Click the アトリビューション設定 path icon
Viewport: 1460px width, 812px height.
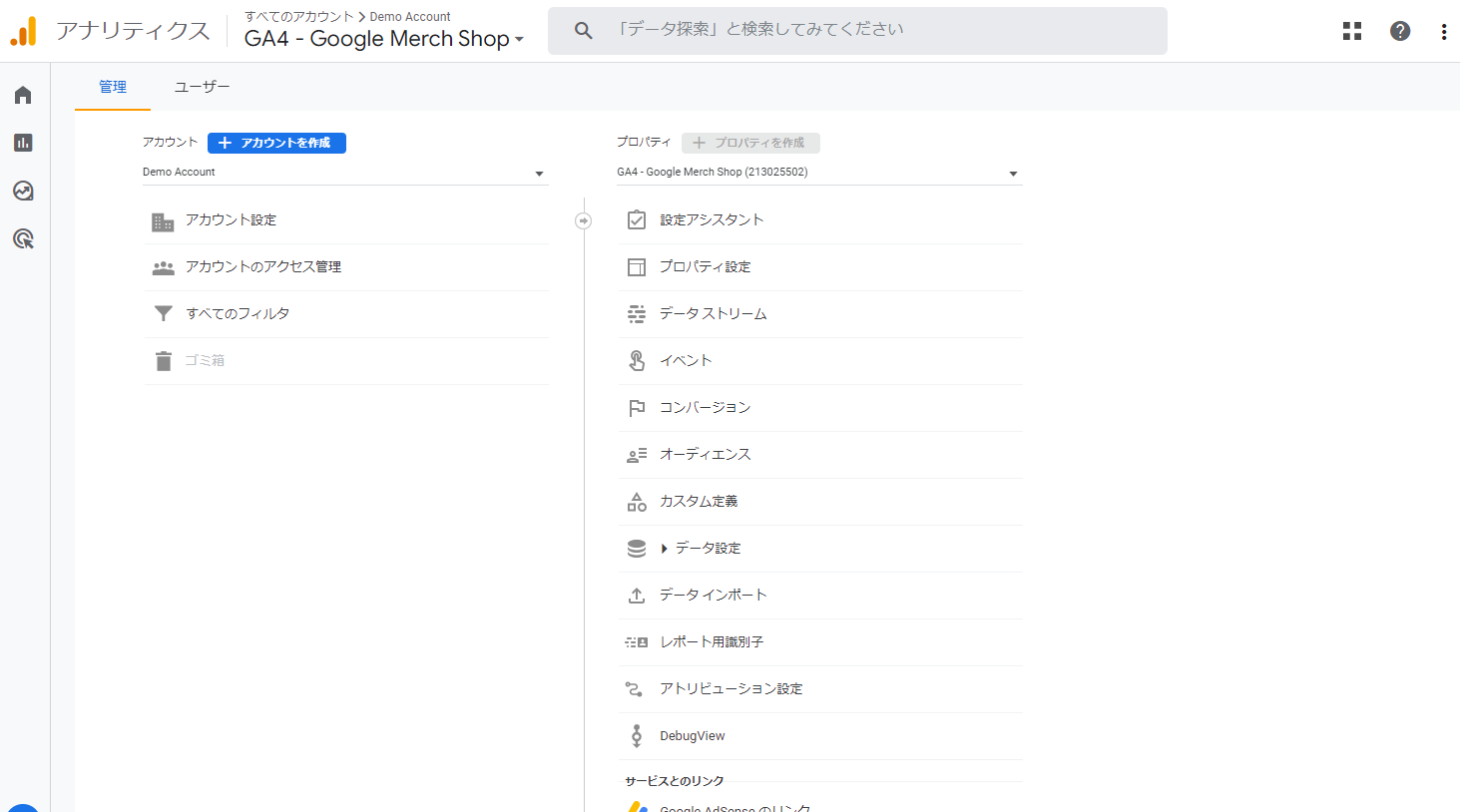pos(635,689)
